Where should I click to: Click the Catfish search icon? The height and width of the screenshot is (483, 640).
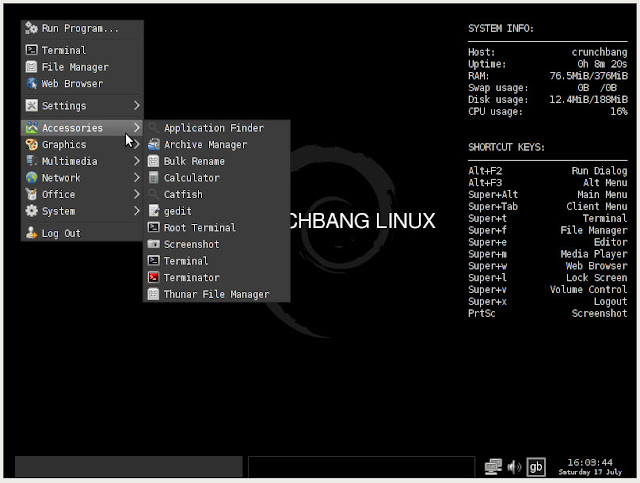(x=153, y=194)
